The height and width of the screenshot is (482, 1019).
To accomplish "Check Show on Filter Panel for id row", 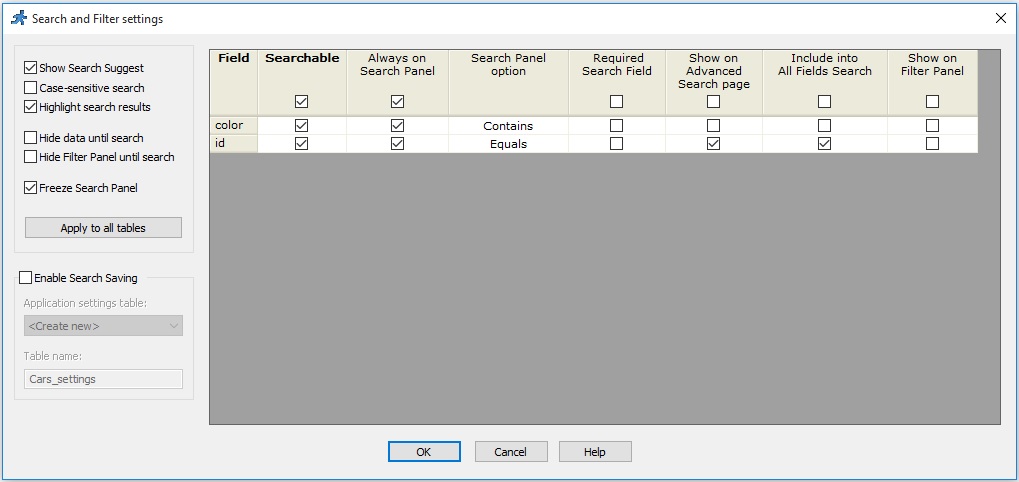I will (x=933, y=144).
